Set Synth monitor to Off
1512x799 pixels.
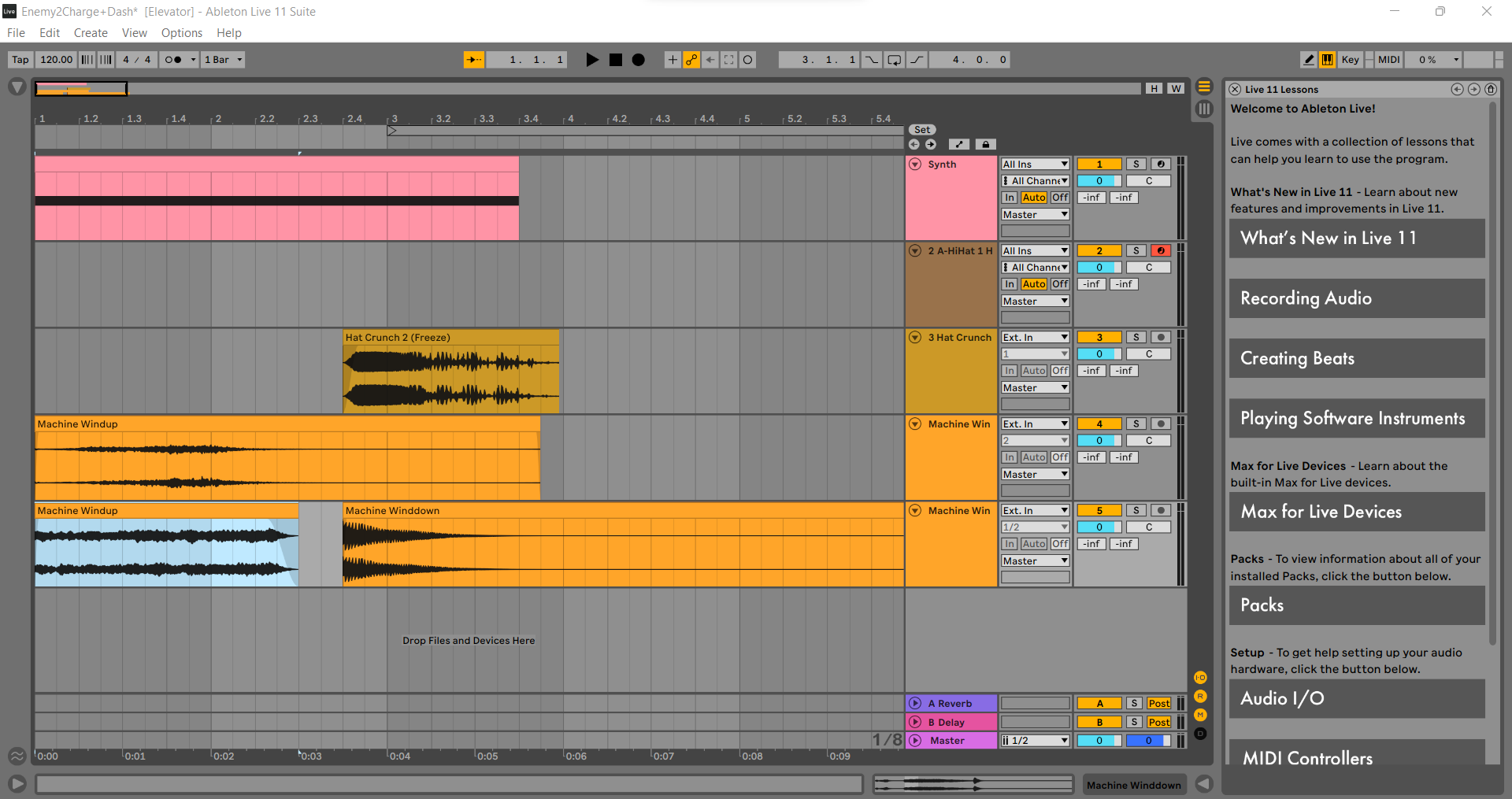click(1060, 198)
